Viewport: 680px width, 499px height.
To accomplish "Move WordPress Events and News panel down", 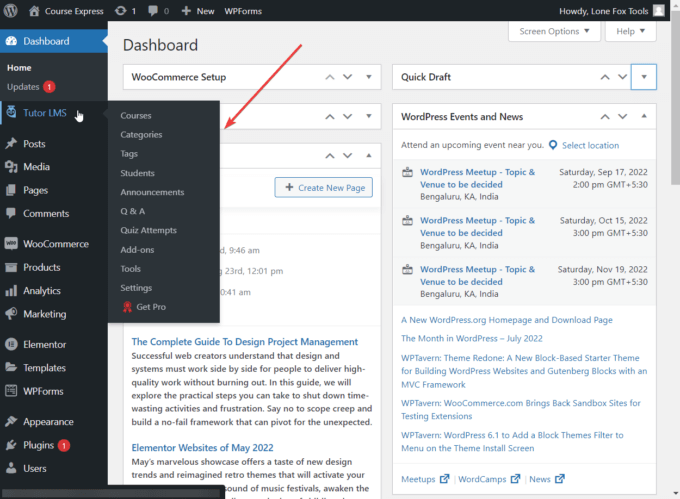I will (623, 116).
